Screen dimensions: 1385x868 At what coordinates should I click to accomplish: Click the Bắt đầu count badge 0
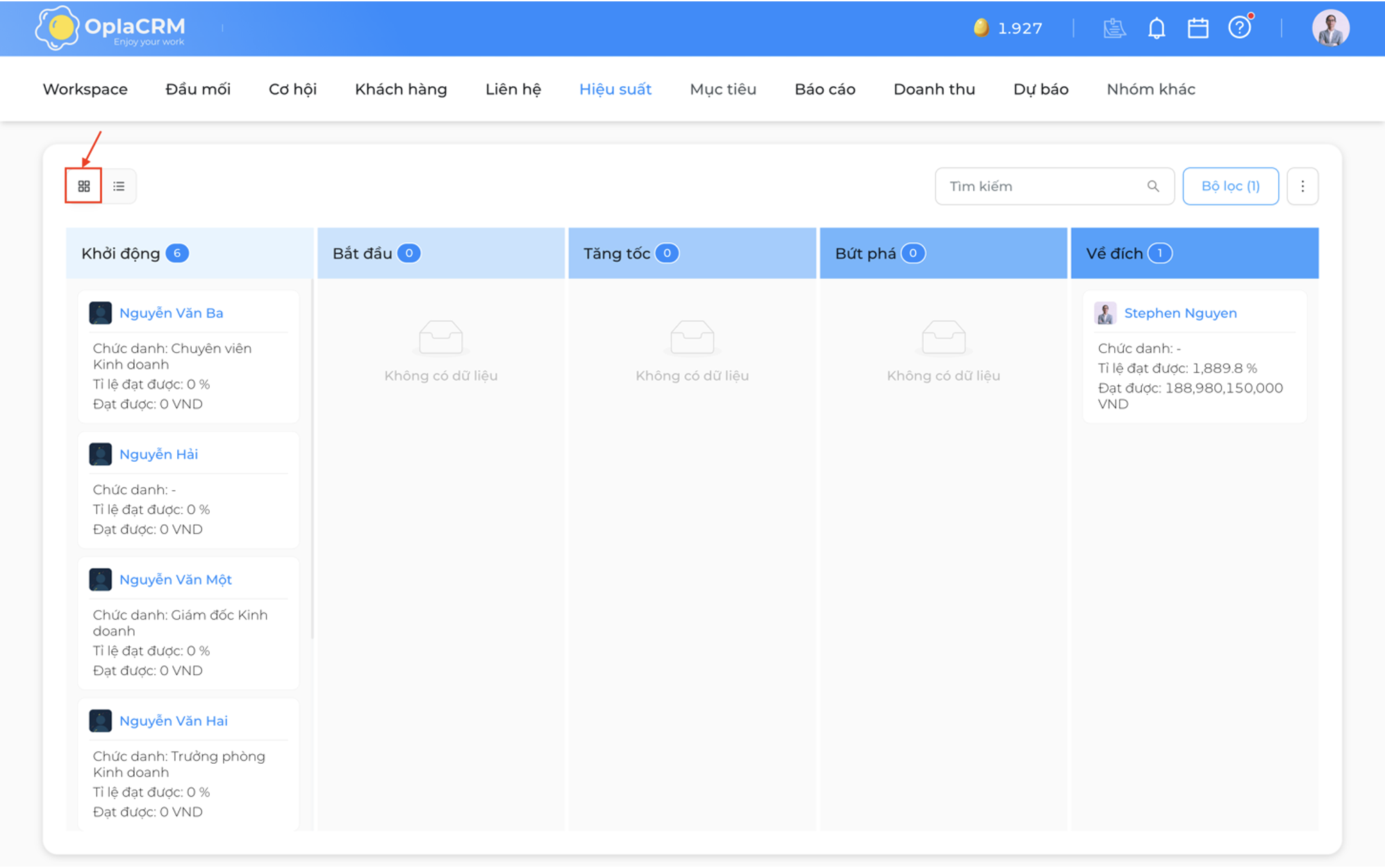[x=409, y=253]
